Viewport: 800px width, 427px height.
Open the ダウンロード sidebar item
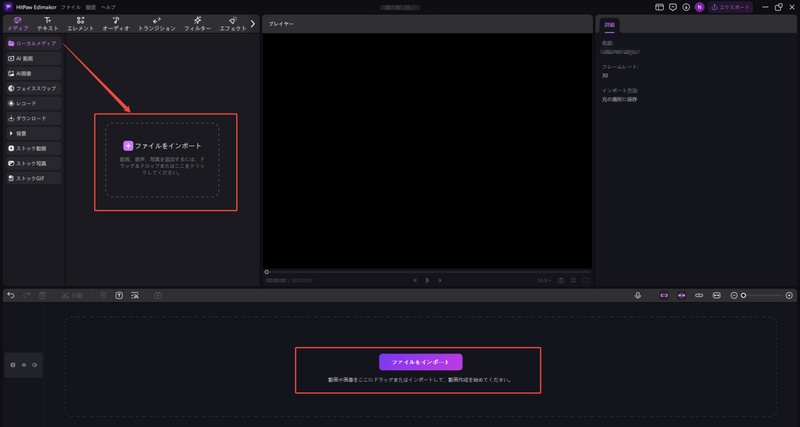[x=34, y=118]
